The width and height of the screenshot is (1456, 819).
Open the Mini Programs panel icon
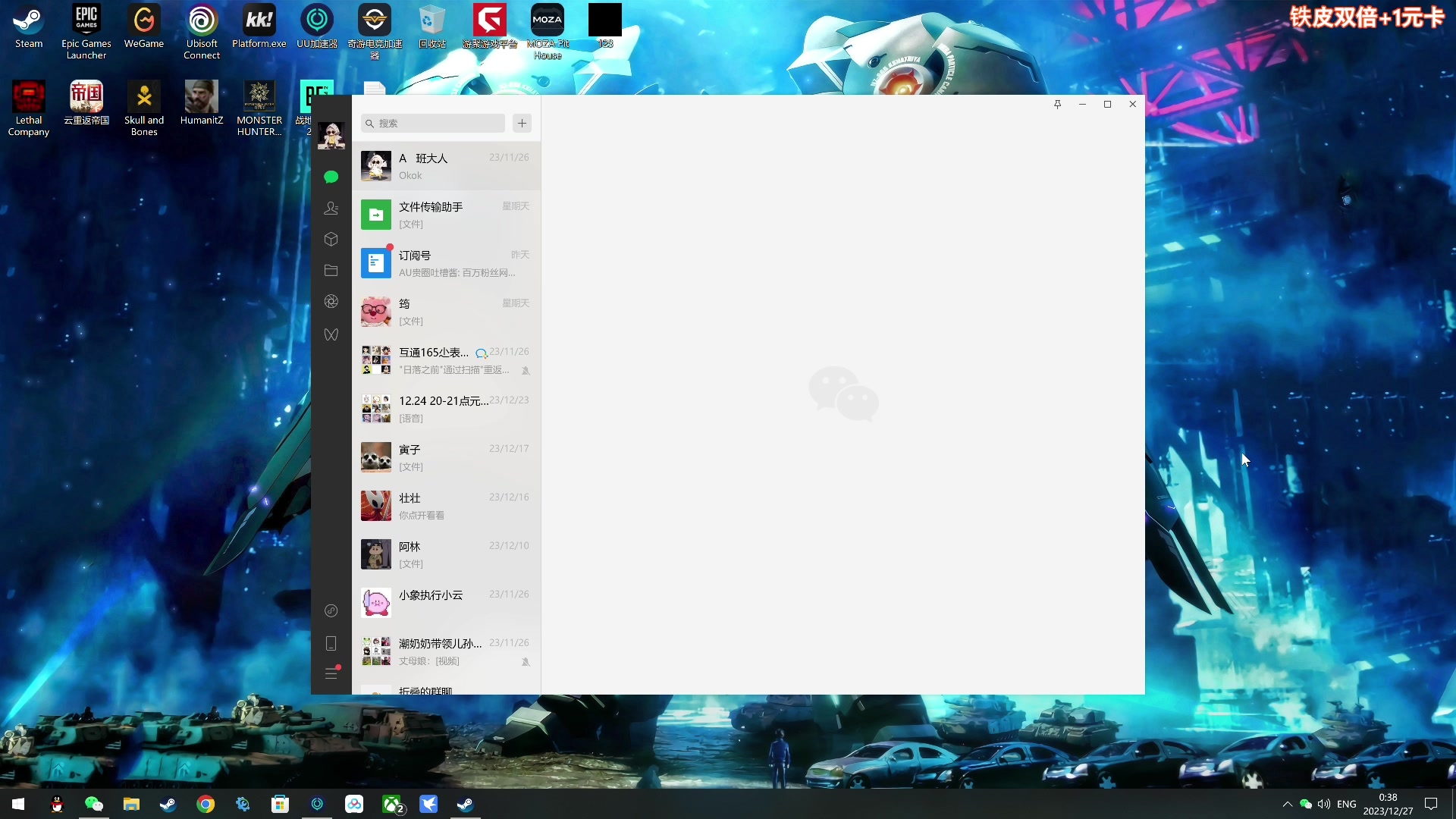(x=331, y=610)
